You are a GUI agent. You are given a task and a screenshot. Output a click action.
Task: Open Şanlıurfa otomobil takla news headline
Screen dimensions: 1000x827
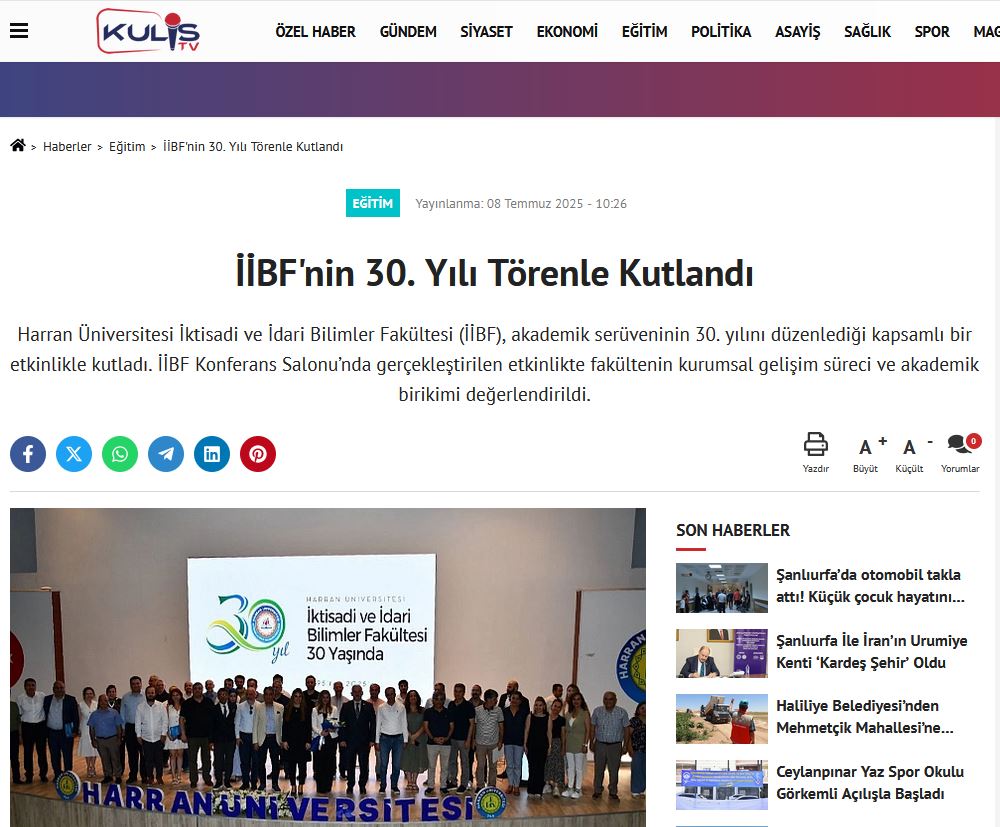pos(868,586)
